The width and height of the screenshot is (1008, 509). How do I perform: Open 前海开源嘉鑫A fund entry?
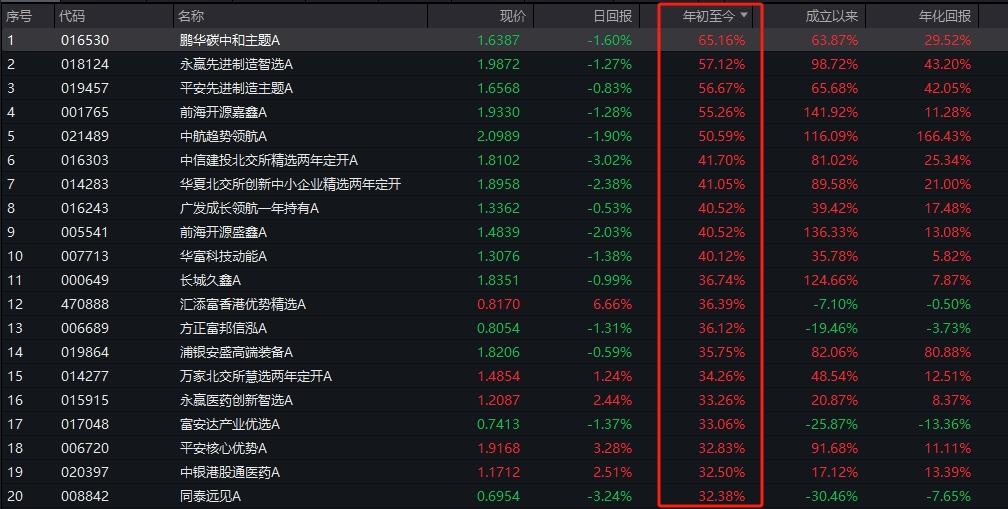pyautogui.click(x=223, y=112)
